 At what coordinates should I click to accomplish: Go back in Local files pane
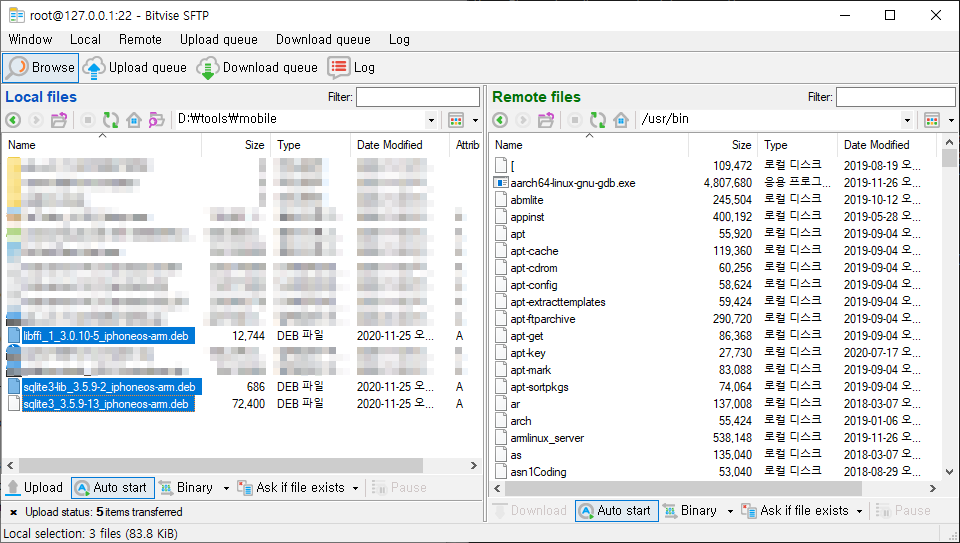13,119
